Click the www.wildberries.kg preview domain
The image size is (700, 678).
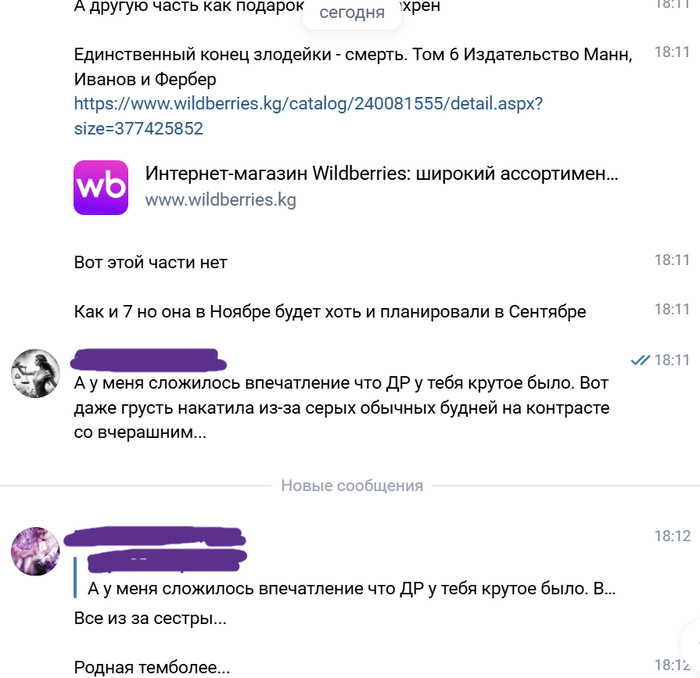[x=221, y=200]
